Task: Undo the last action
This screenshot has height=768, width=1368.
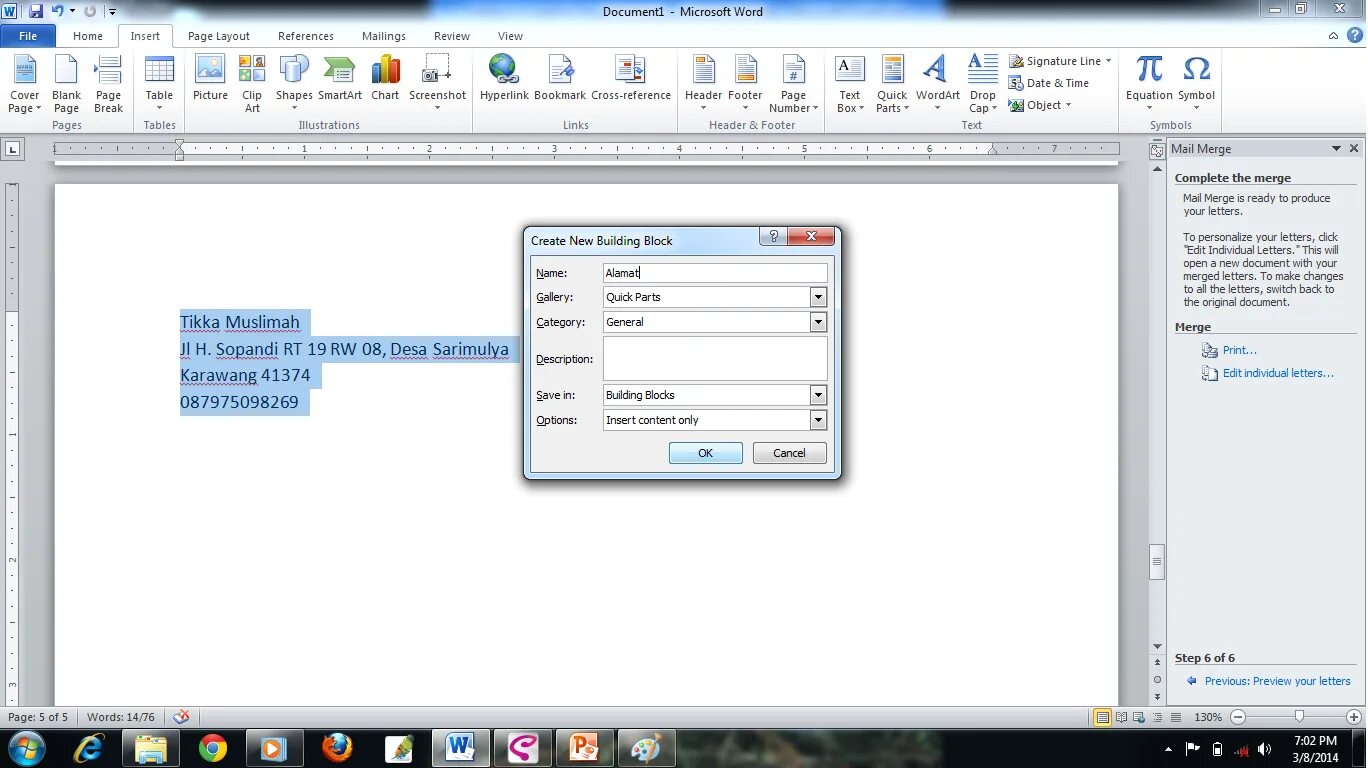Action: click(x=57, y=11)
